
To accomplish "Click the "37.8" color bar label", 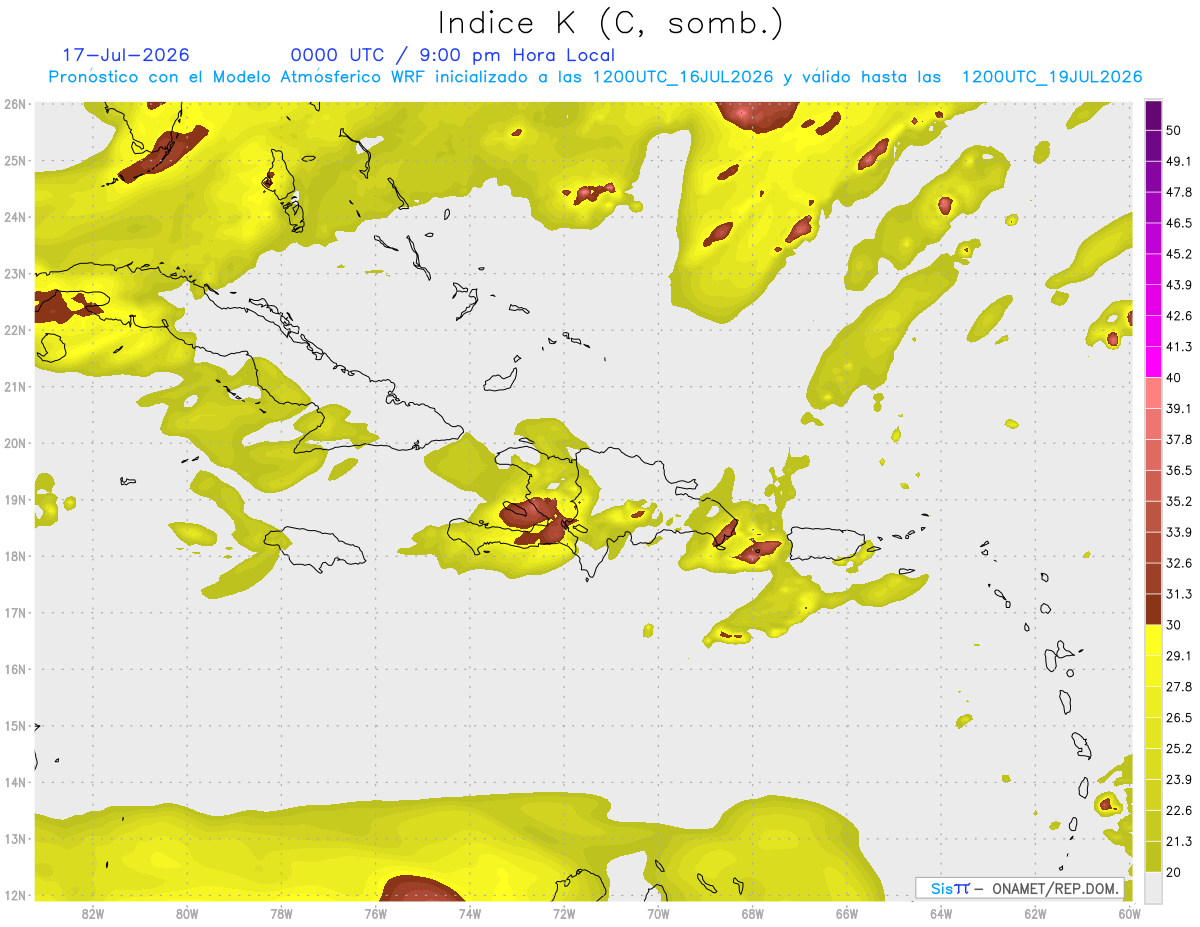I will 1179,440.
